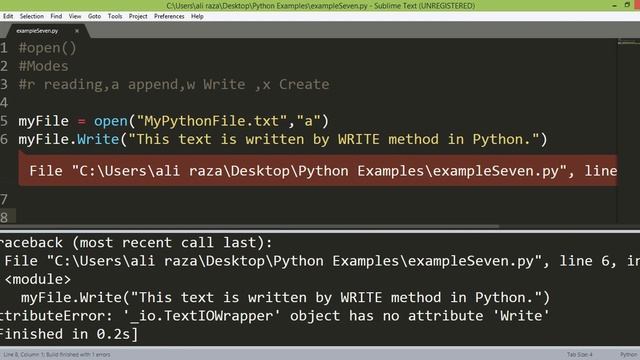Click the 'Build finished with 1 errors' status text
The image size is (640, 360).
pyautogui.click(x=78, y=354)
